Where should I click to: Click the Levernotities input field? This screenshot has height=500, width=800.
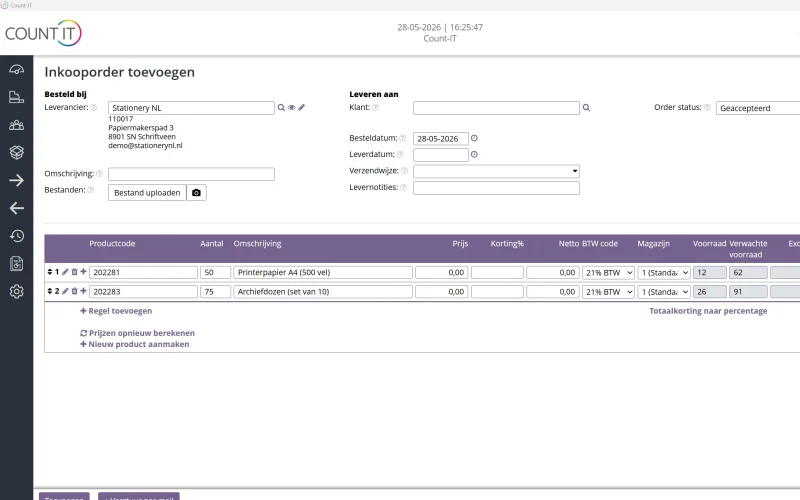[x=496, y=188]
